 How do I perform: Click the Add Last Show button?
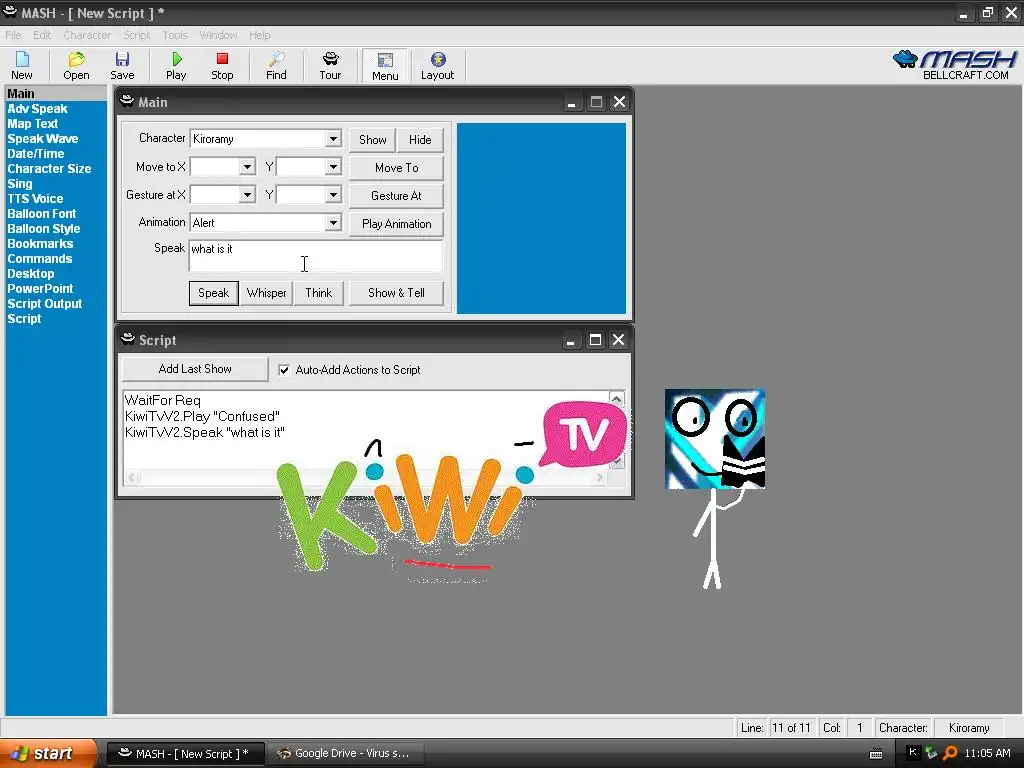[195, 369]
